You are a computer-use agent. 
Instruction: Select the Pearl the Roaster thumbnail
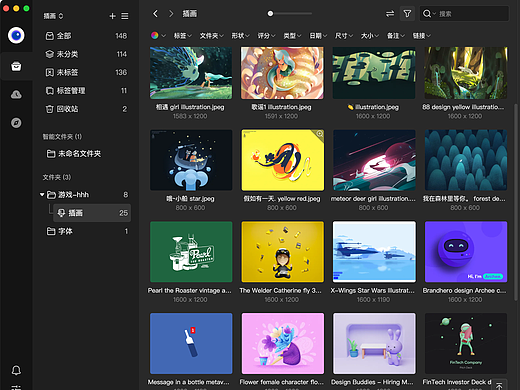[x=191, y=252]
